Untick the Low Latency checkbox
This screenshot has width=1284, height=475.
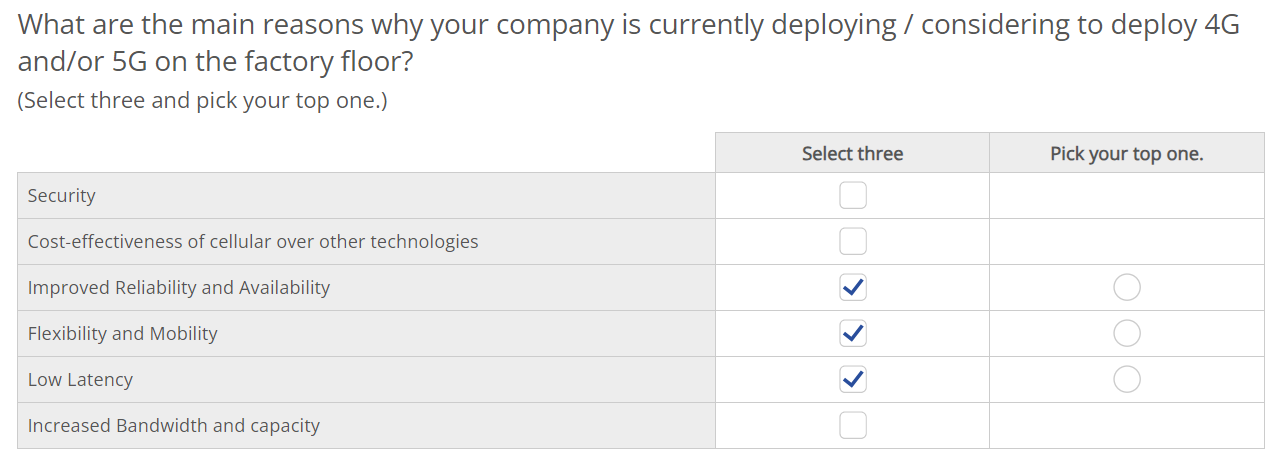click(853, 380)
